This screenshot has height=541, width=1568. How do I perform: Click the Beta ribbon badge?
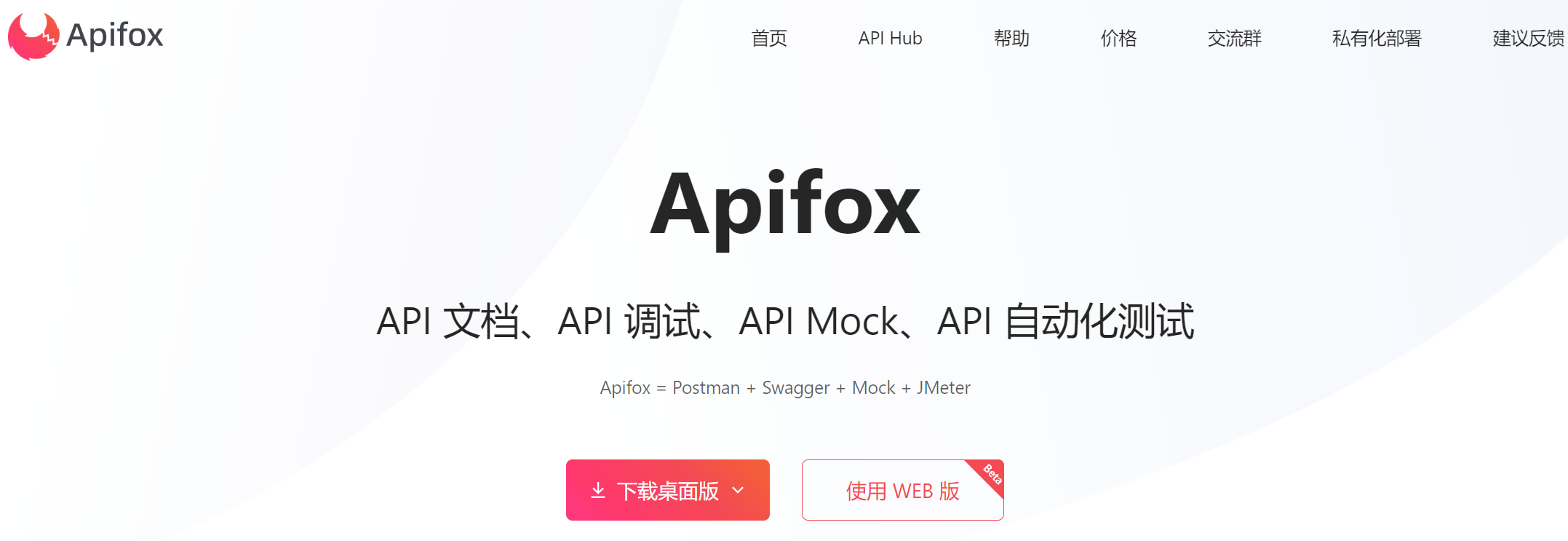[x=987, y=477]
